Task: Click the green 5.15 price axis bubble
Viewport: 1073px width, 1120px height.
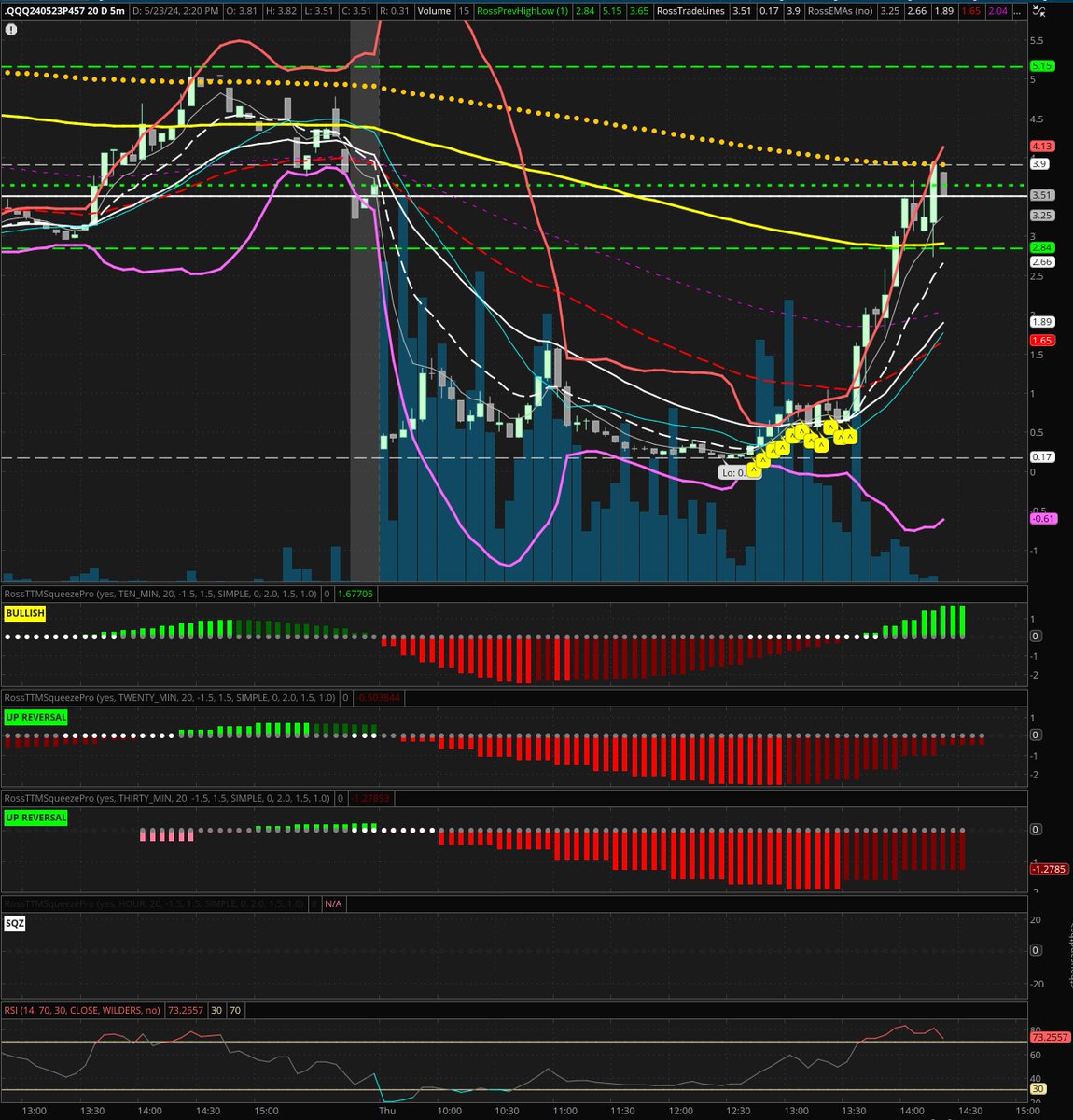Action: click(x=1041, y=66)
